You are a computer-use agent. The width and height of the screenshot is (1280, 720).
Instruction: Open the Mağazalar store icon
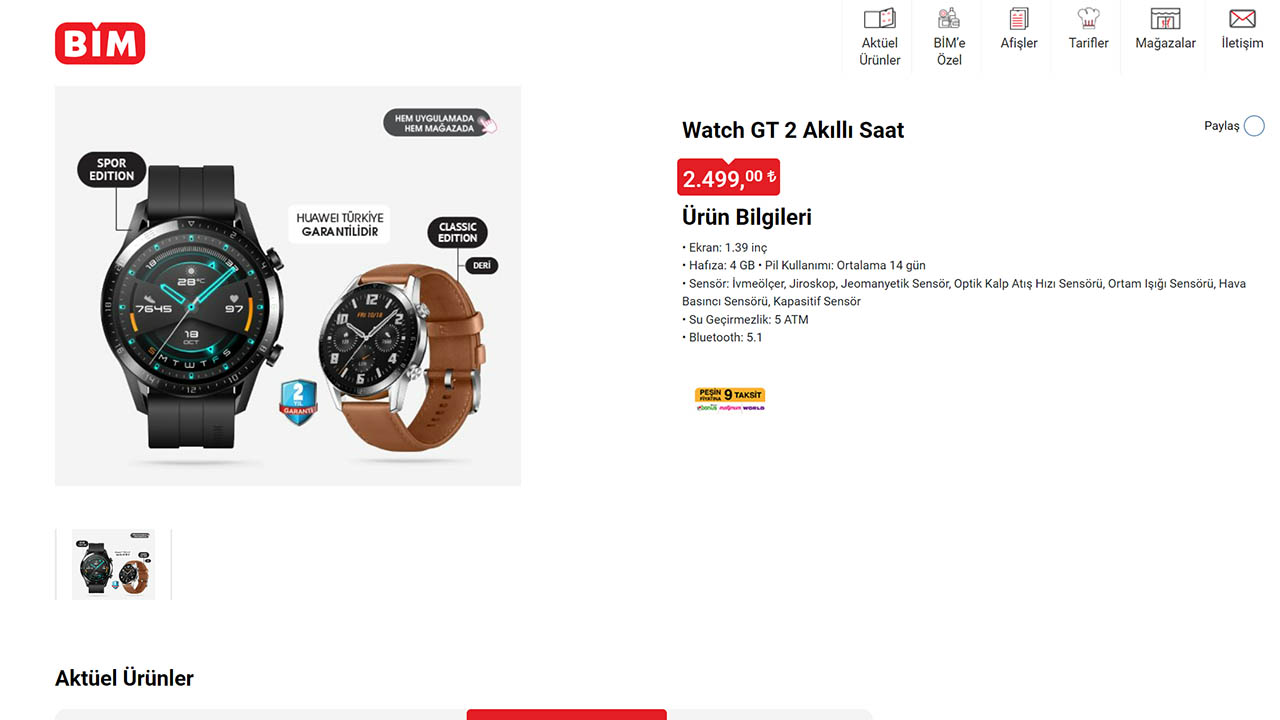pos(1165,18)
